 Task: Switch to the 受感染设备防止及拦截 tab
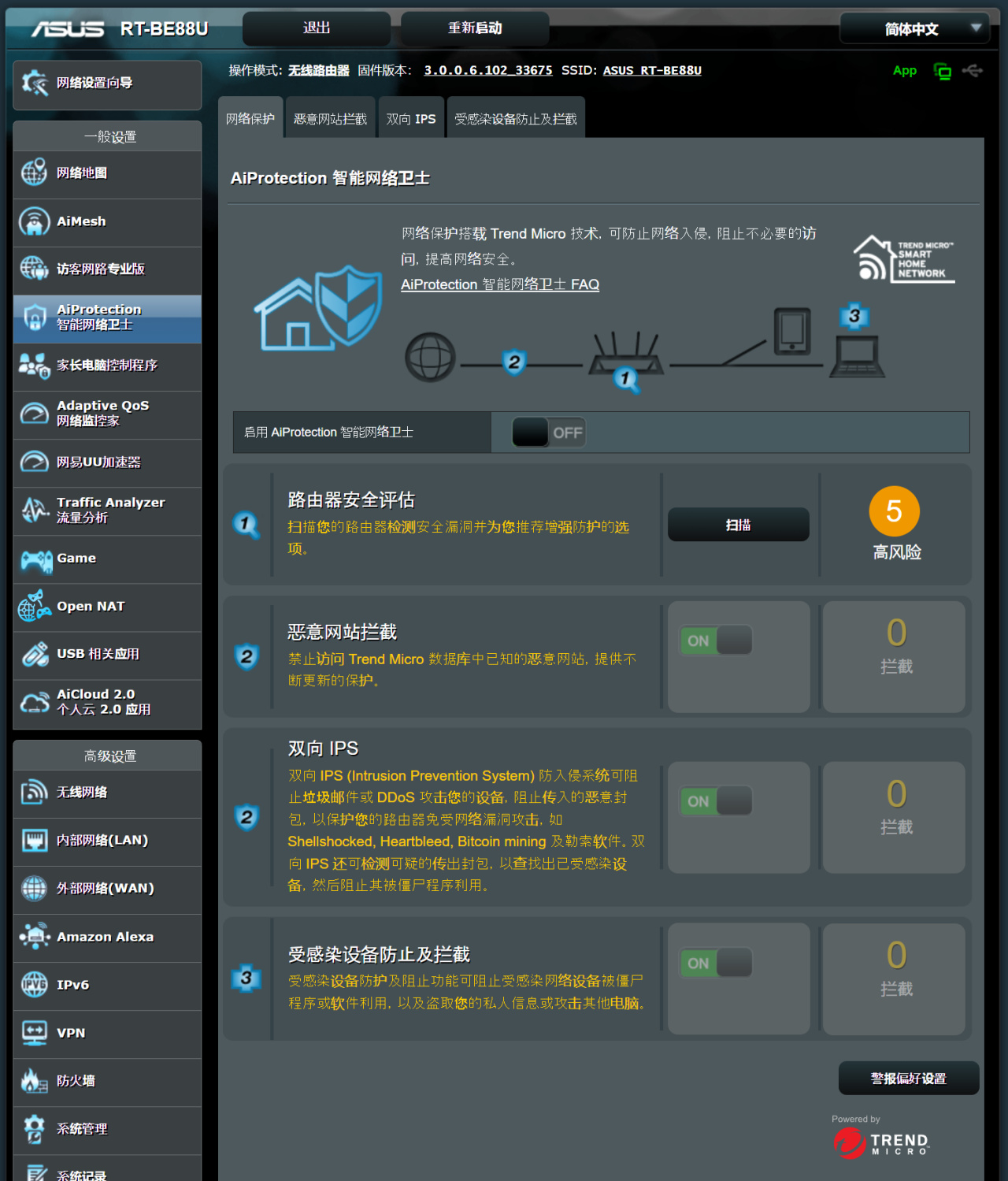point(516,118)
